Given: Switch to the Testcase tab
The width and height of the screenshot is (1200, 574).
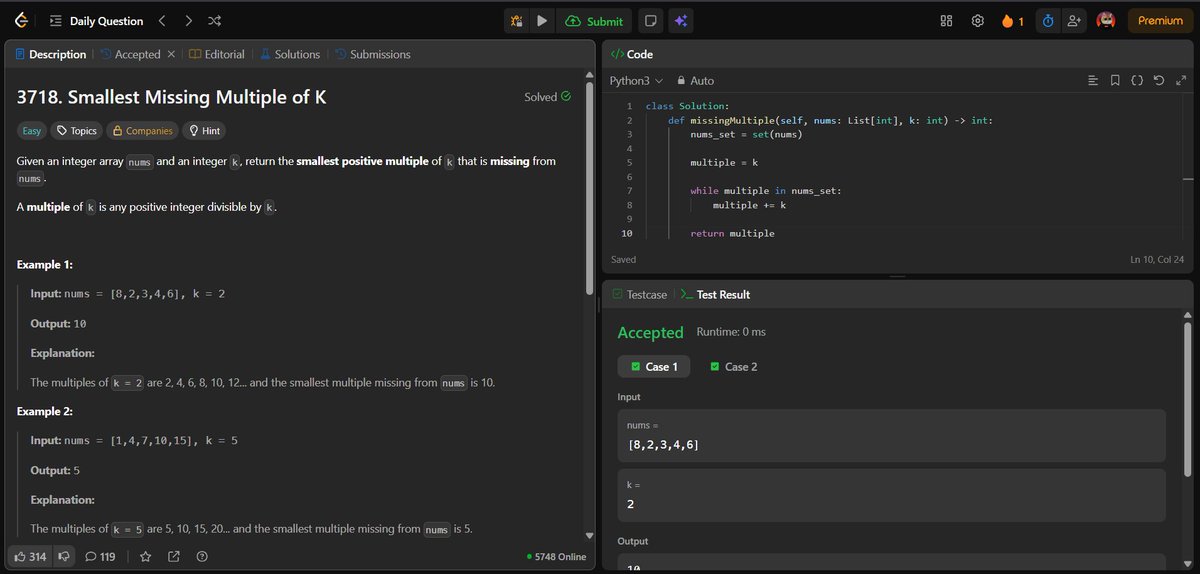Looking at the screenshot, I should pos(638,295).
